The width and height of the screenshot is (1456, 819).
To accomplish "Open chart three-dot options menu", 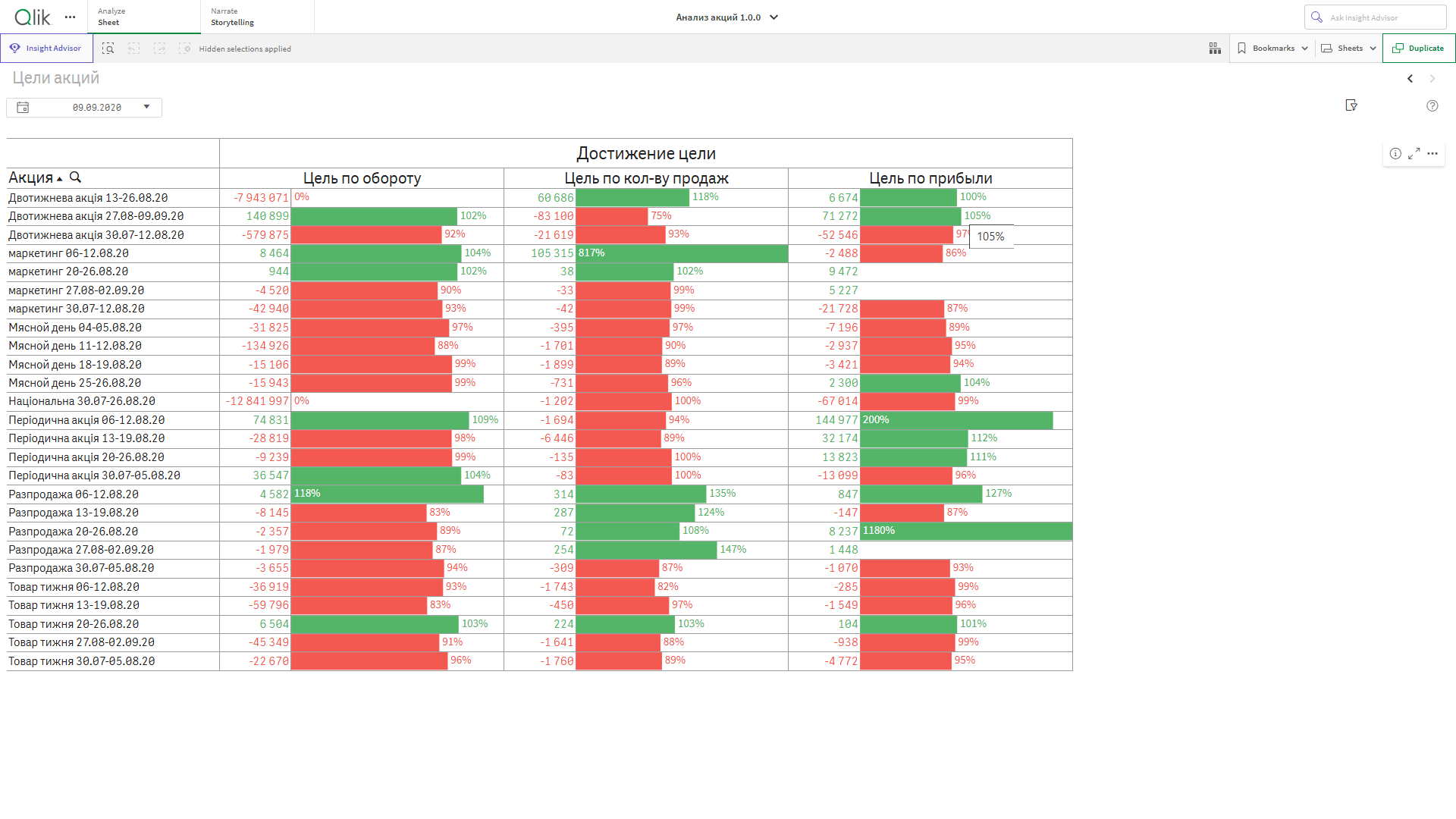I will coord(1432,154).
